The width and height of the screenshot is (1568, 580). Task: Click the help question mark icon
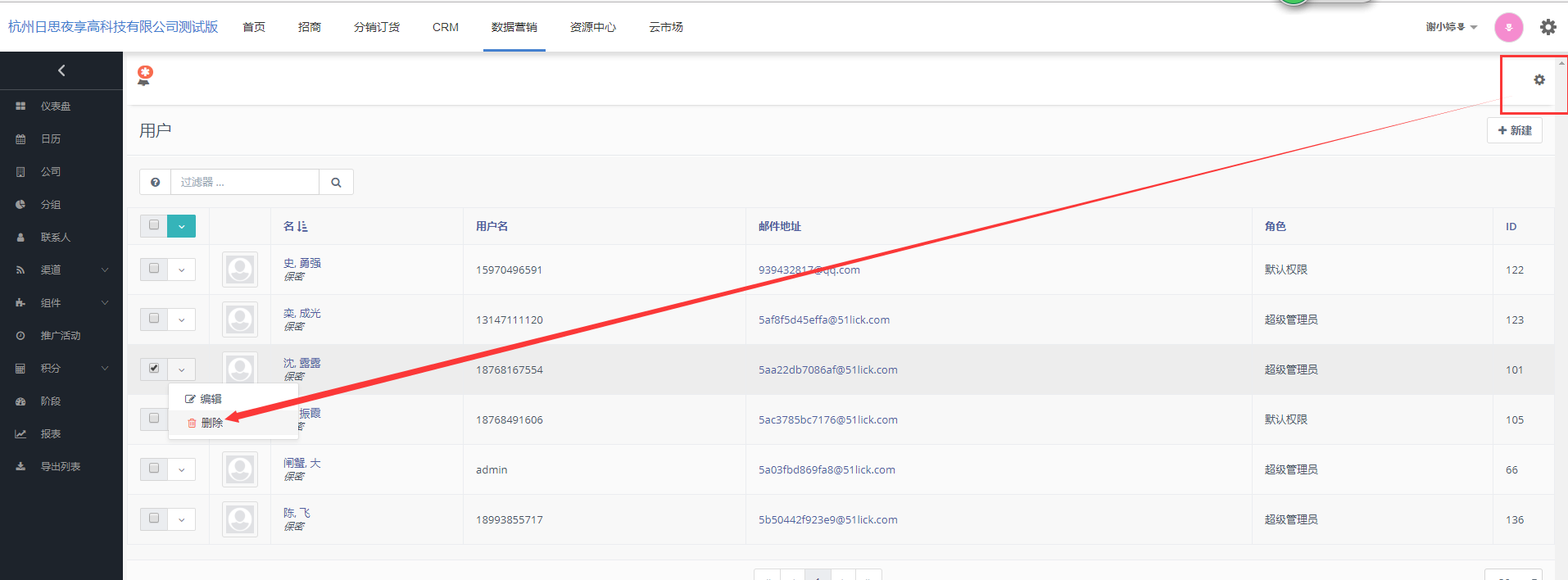tap(155, 183)
